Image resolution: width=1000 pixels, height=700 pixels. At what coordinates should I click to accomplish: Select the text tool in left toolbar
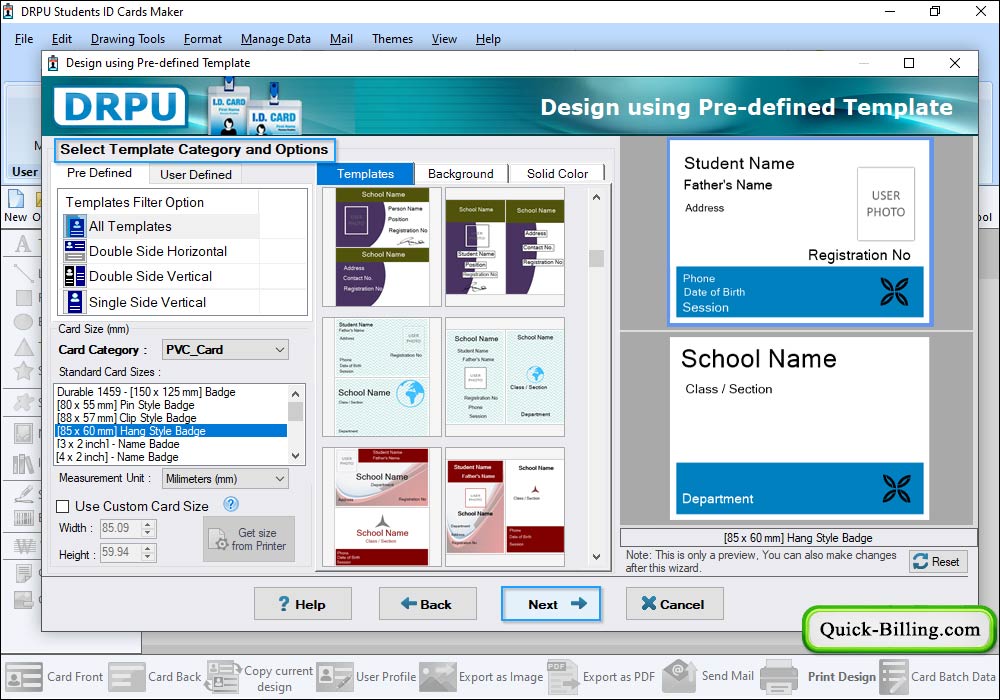[x=23, y=244]
